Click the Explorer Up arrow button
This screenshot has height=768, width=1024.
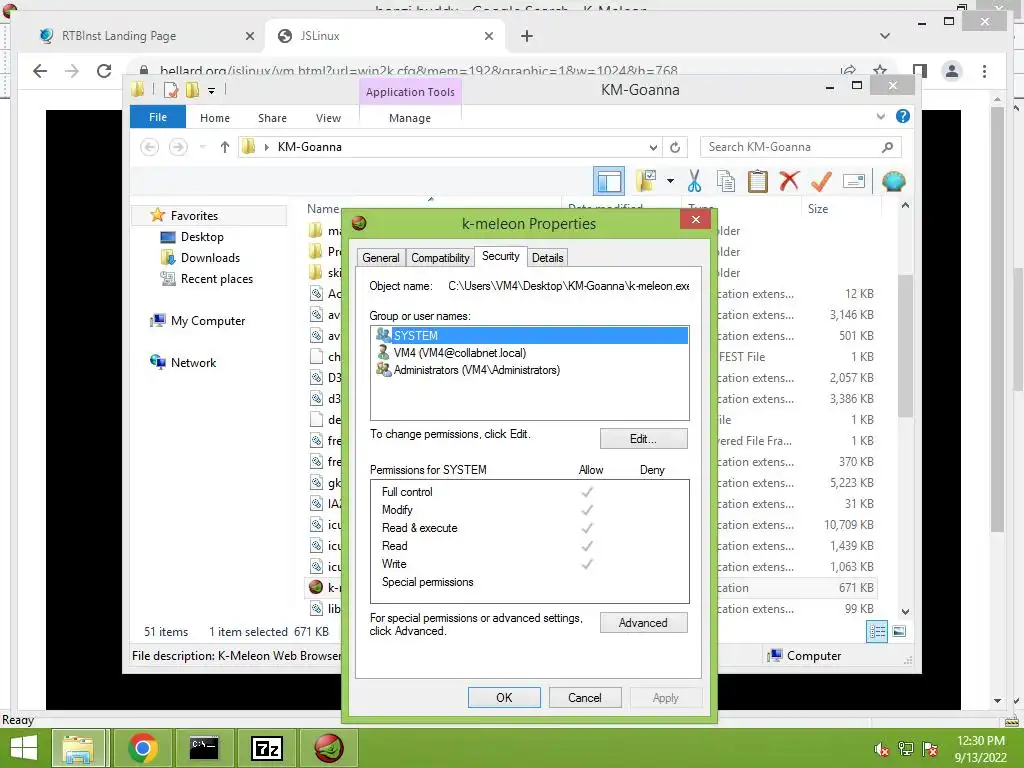pos(225,147)
